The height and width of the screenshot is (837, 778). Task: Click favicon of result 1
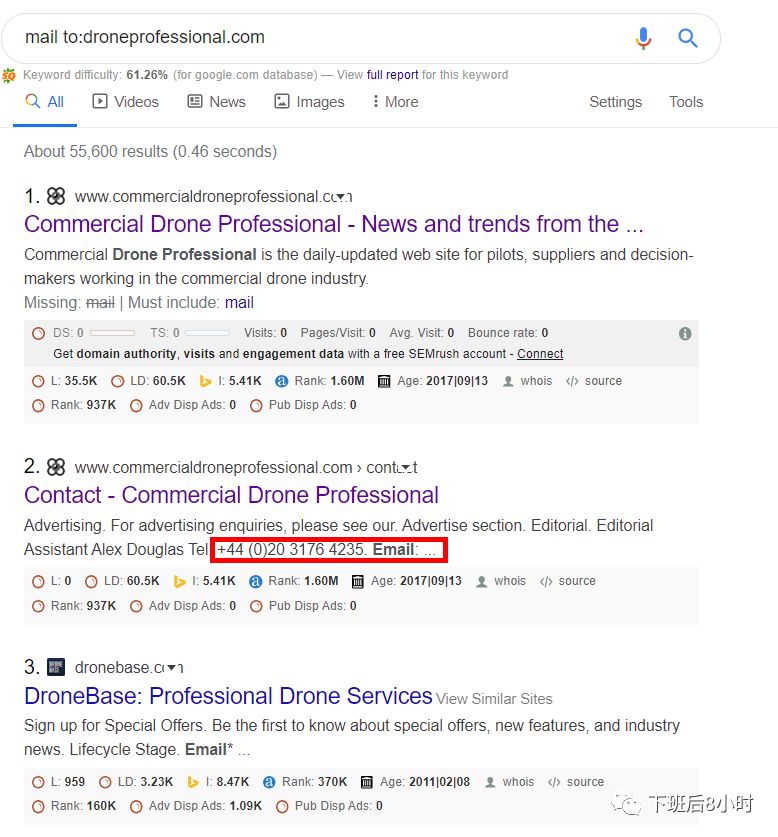[56, 196]
